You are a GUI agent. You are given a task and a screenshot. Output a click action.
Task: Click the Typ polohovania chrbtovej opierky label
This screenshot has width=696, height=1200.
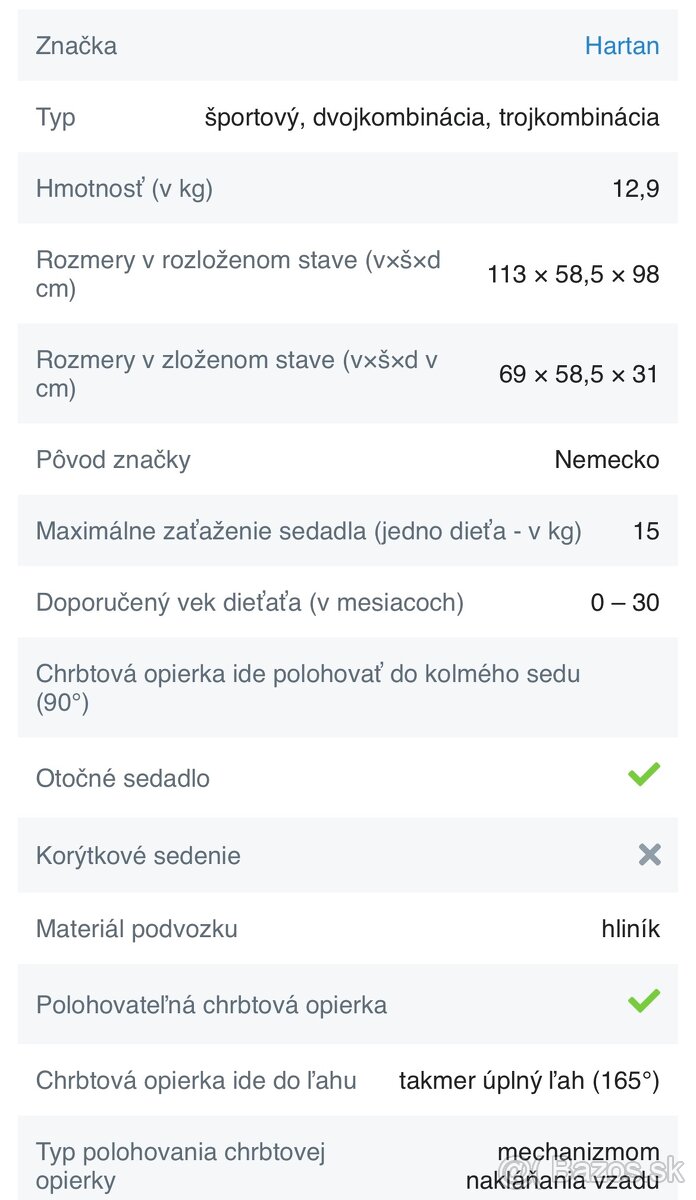click(x=181, y=1166)
